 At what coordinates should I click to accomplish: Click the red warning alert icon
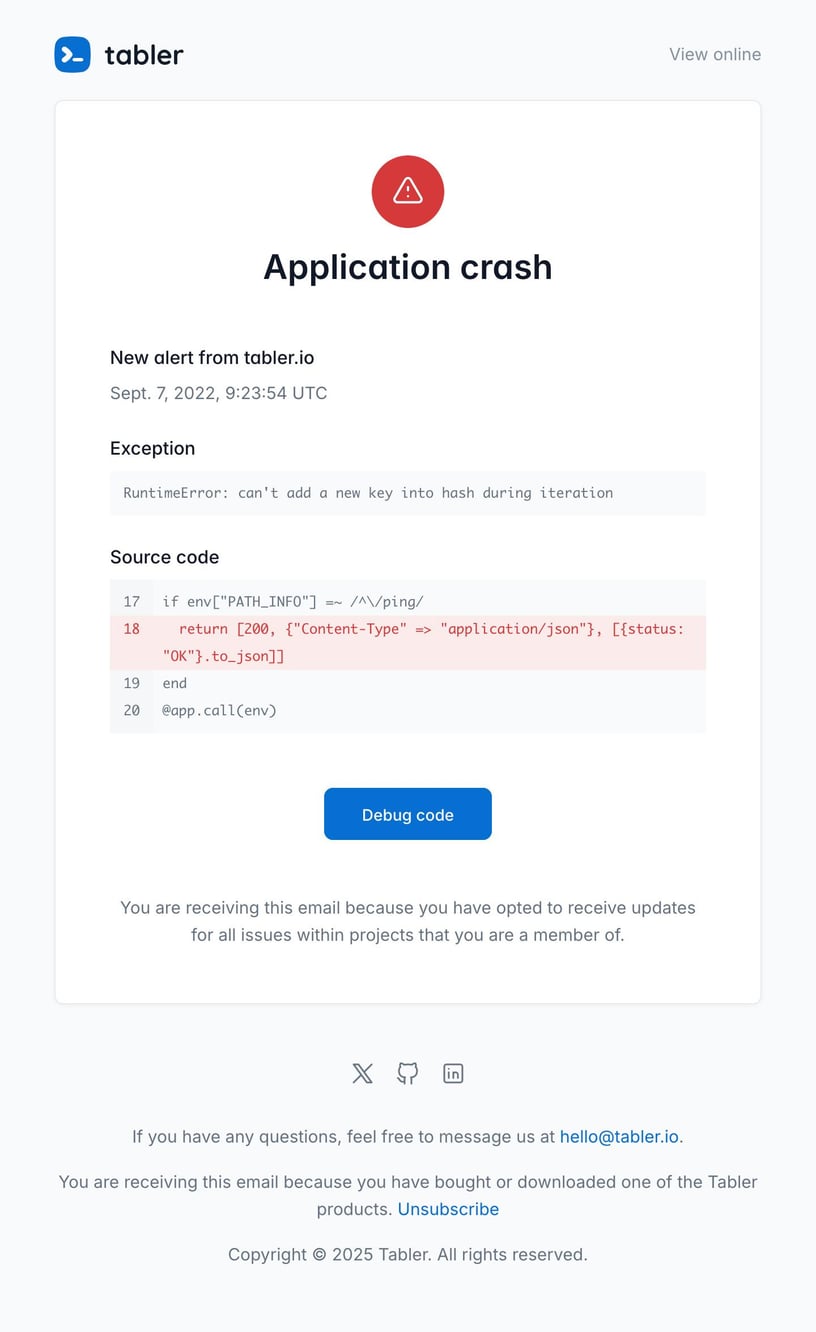click(408, 191)
